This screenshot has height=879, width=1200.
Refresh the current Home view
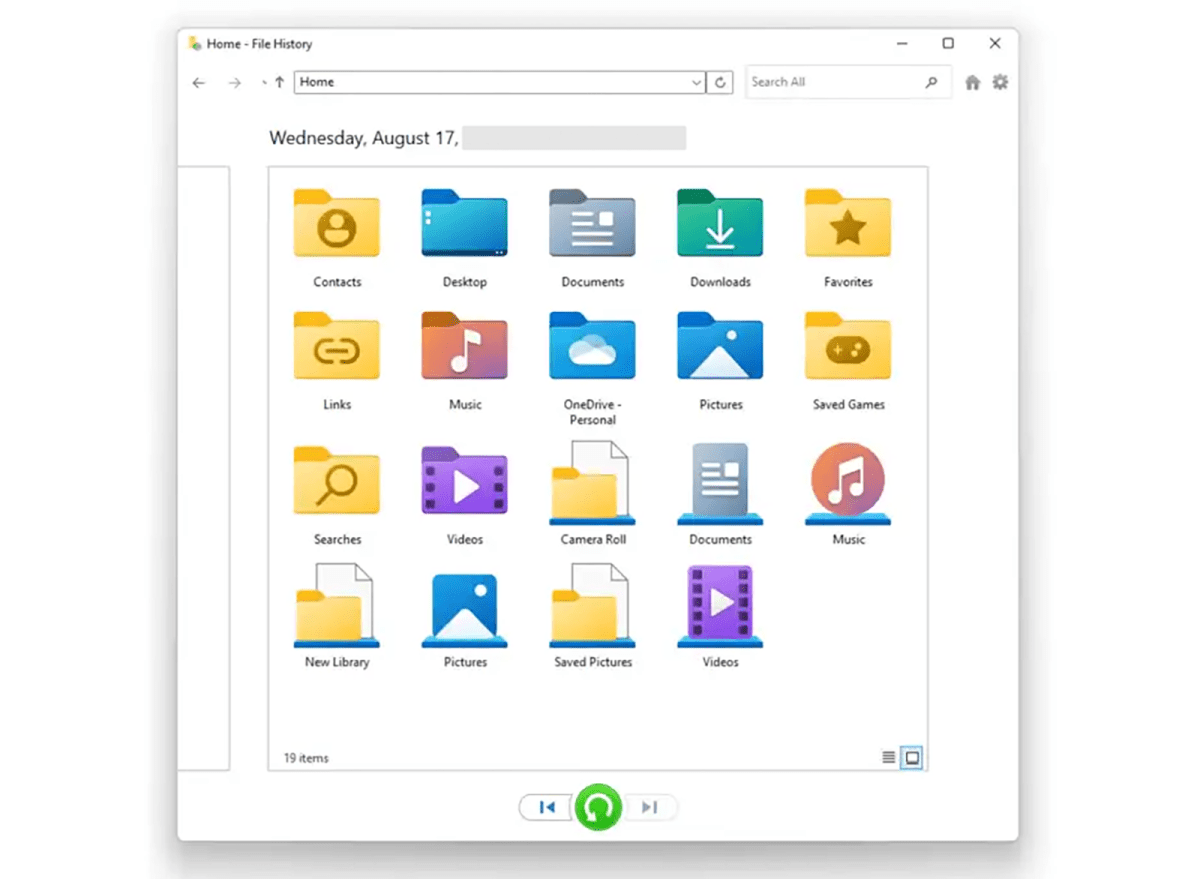coord(720,82)
